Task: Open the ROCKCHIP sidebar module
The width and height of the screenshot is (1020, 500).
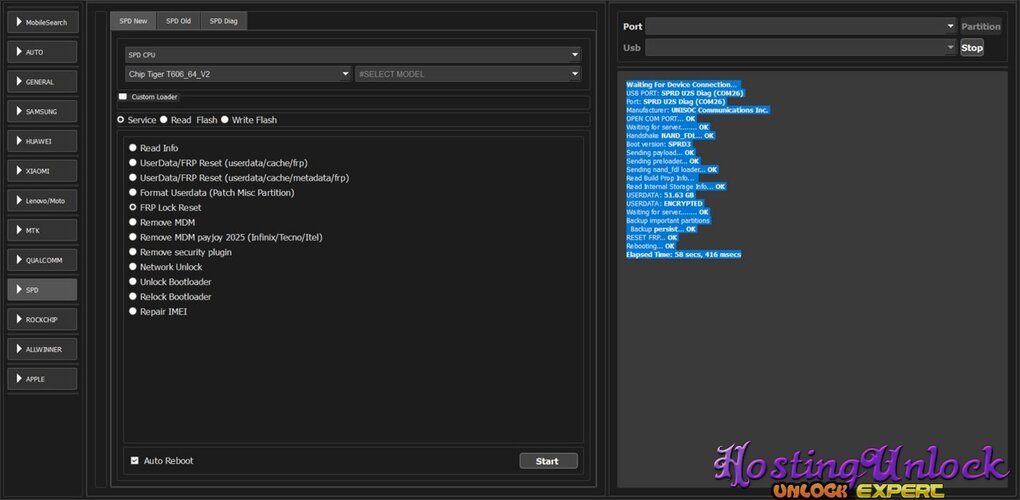Action: pyautogui.click(x=42, y=319)
